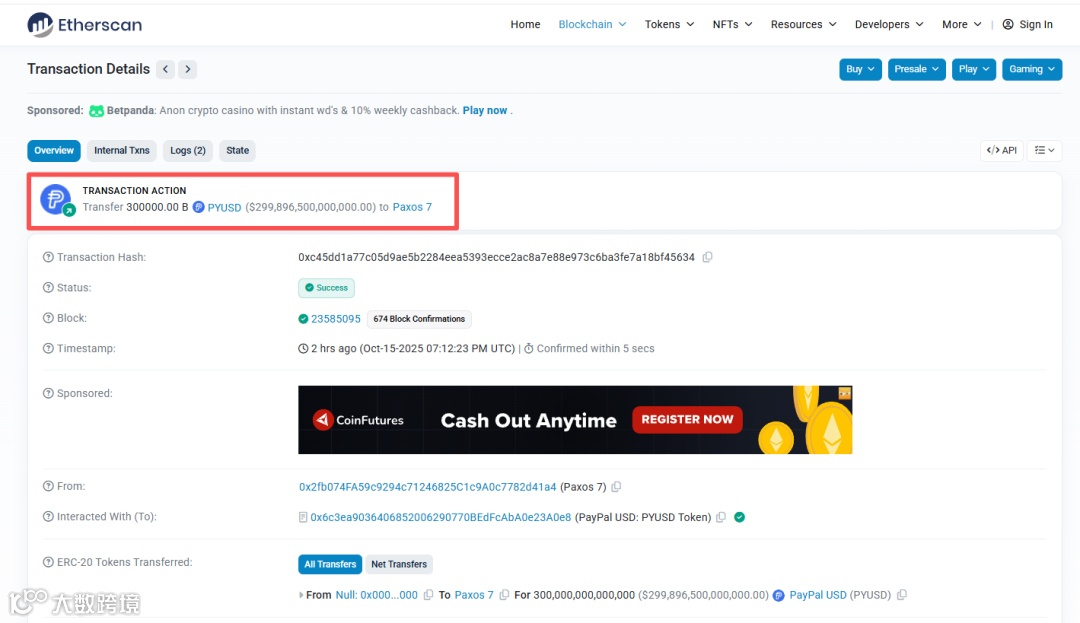Click From help icon
Viewport: 1080px width, 623px height.
coord(48,486)
